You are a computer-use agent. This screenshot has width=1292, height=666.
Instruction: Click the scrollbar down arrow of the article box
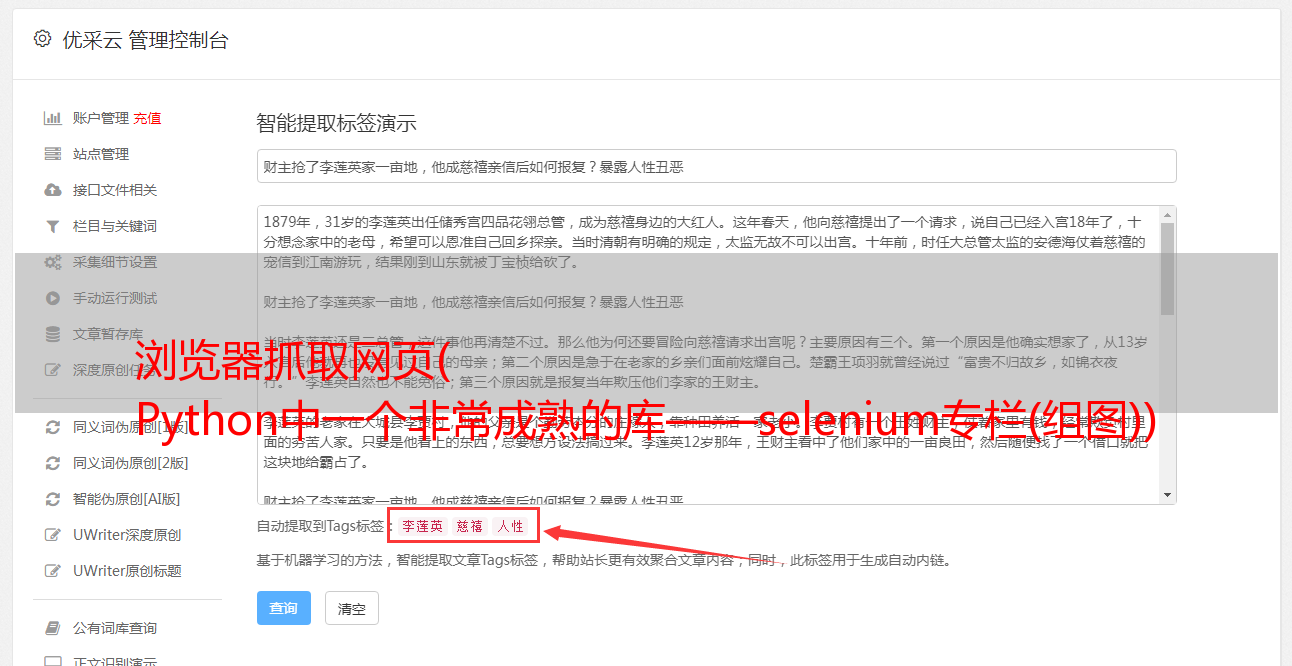pos(1167,494)
